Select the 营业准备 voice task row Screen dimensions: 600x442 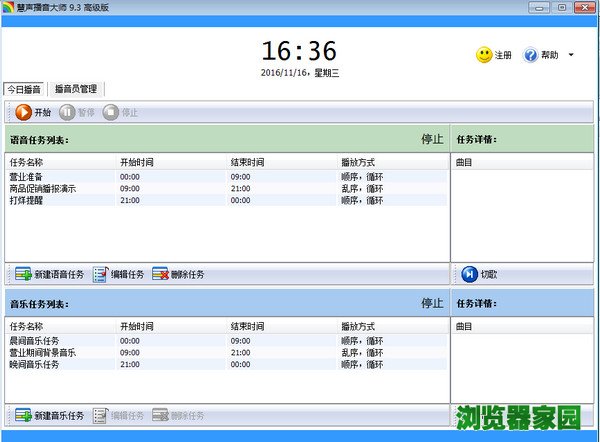(x=27, y=176)
